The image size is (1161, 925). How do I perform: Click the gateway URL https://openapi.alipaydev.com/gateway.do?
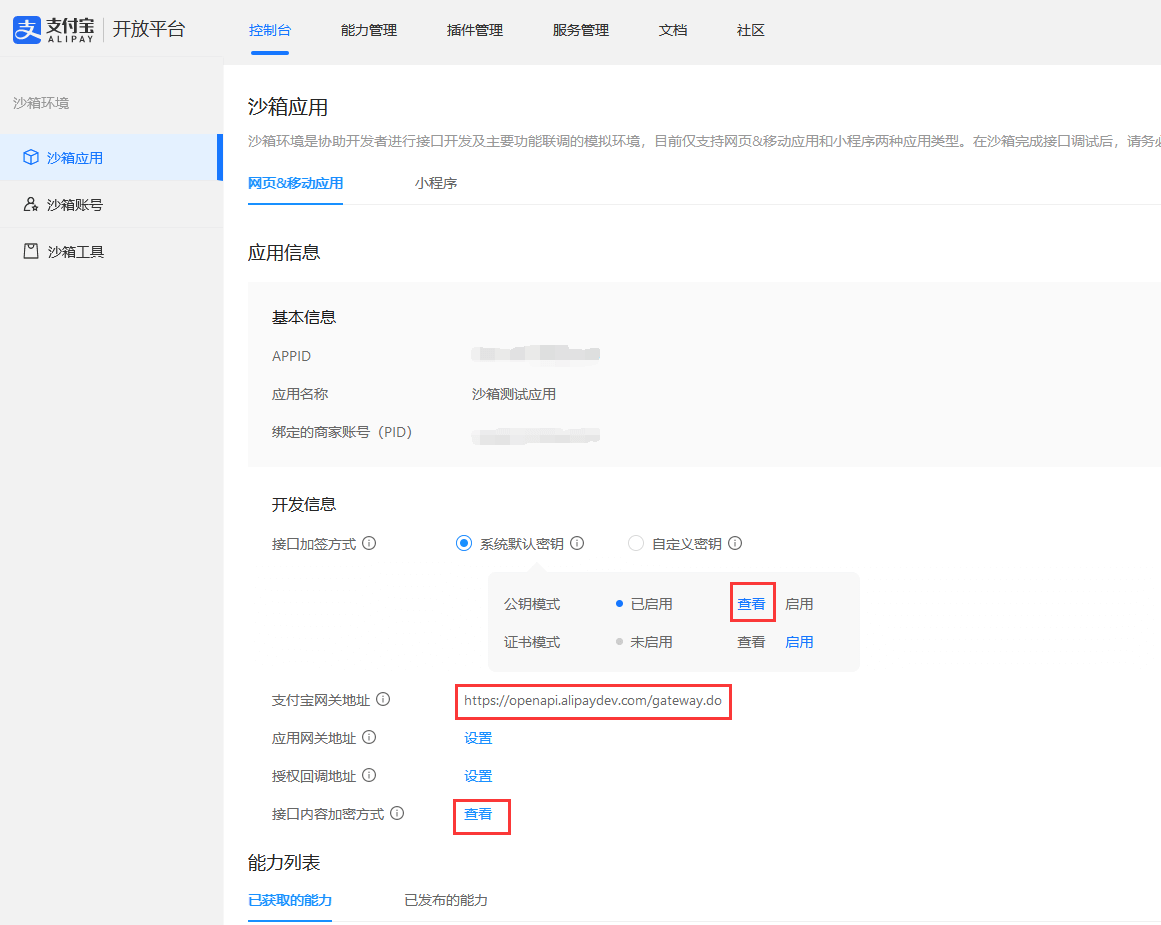(x=593, y=701)
